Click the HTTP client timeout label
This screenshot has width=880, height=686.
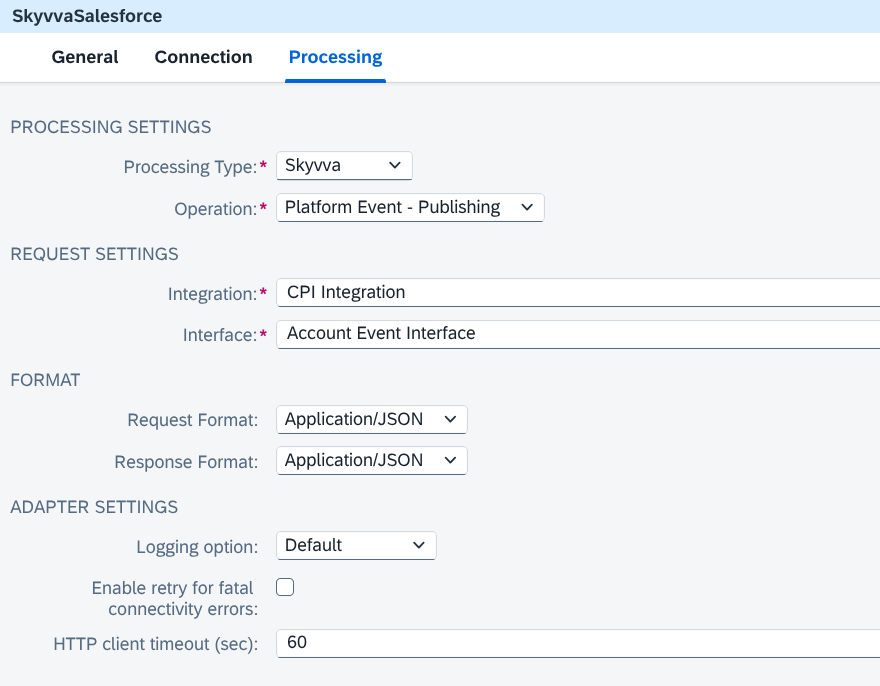[156, 644]
